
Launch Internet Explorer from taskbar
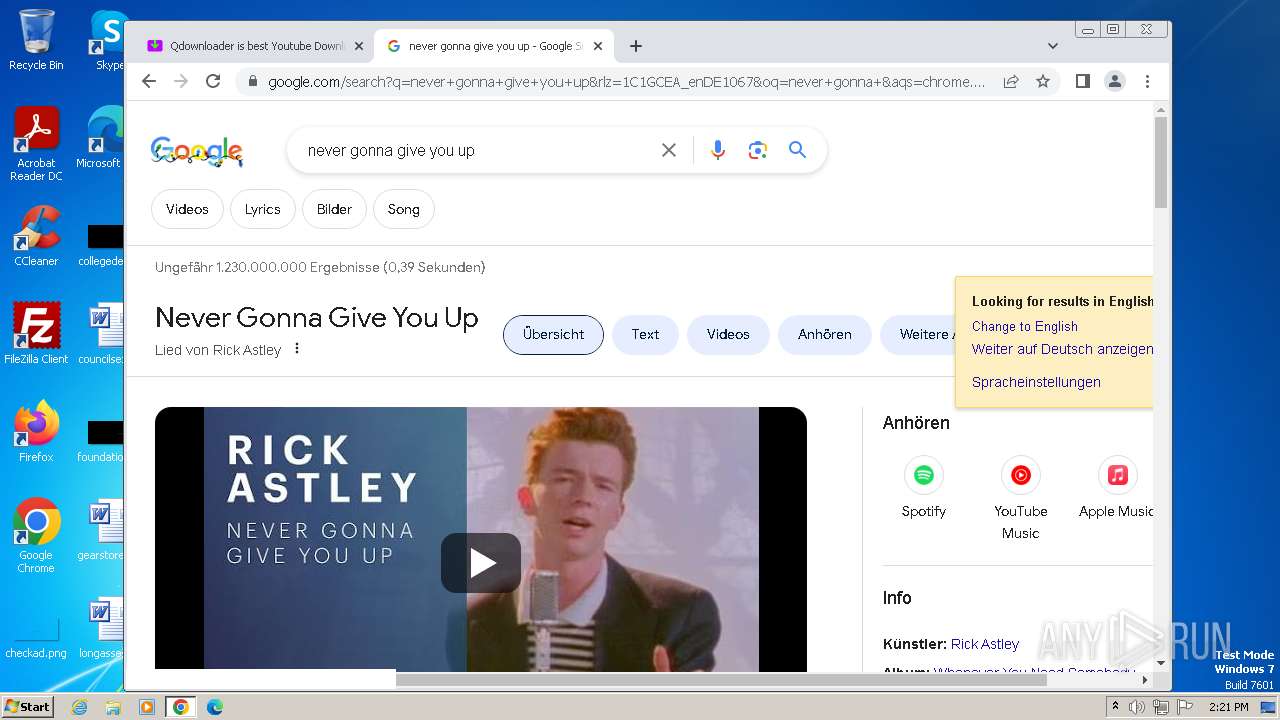click(x=79, y=707)
